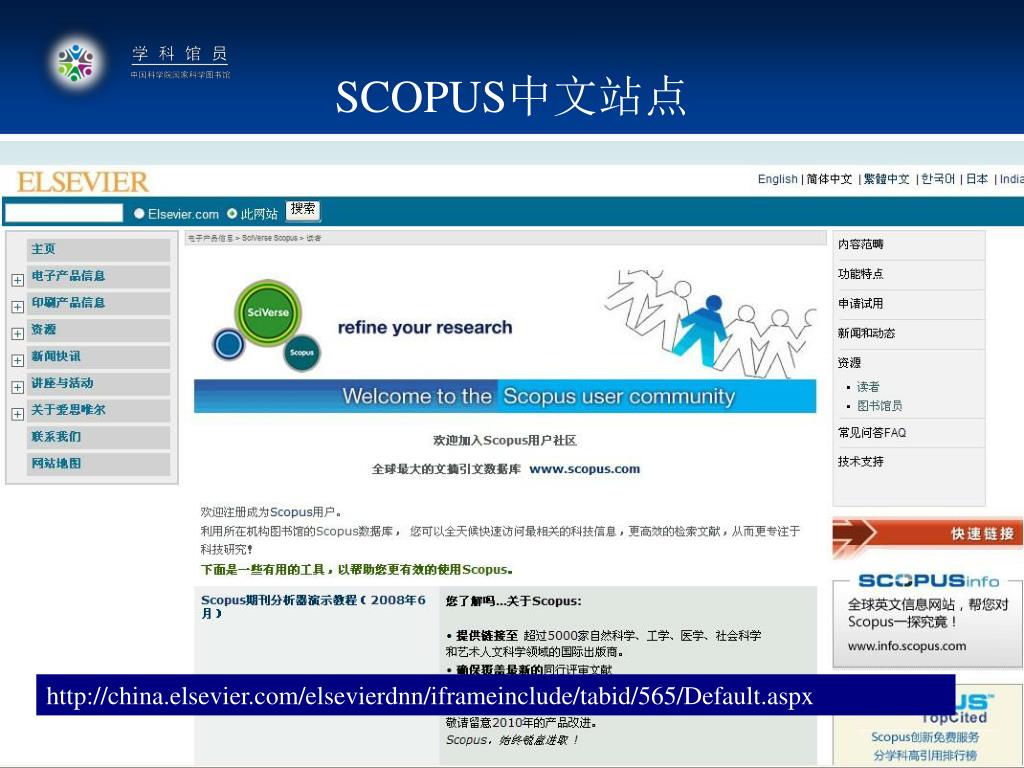Select the Elsevier.com radio button
The image size is (1024, 768).
(139, 214)
